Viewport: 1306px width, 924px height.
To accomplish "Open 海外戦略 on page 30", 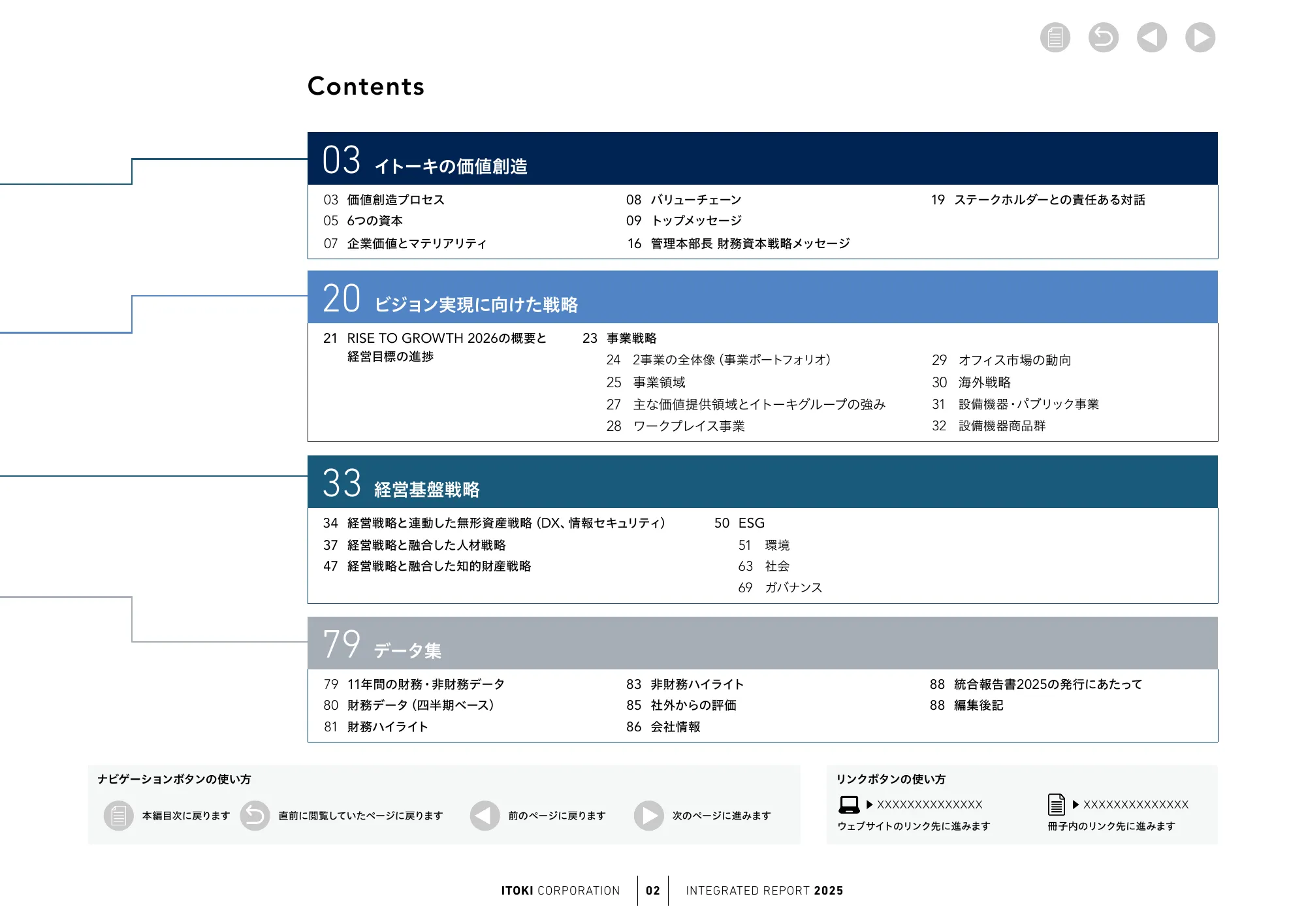I will pos(984,383).
